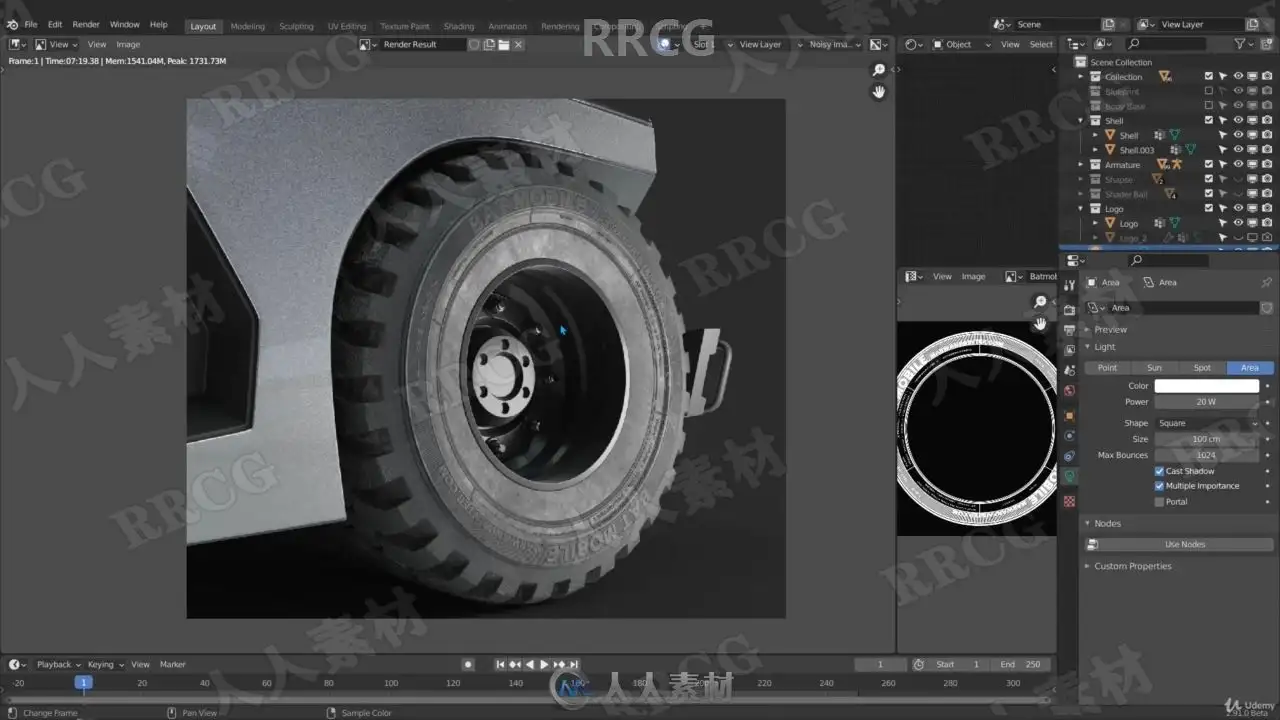Image resolution: width=1280 pixels, height=720 pixels.
Task: Uncheck the Shell collection exclude checkbox
Action: 1209,121
